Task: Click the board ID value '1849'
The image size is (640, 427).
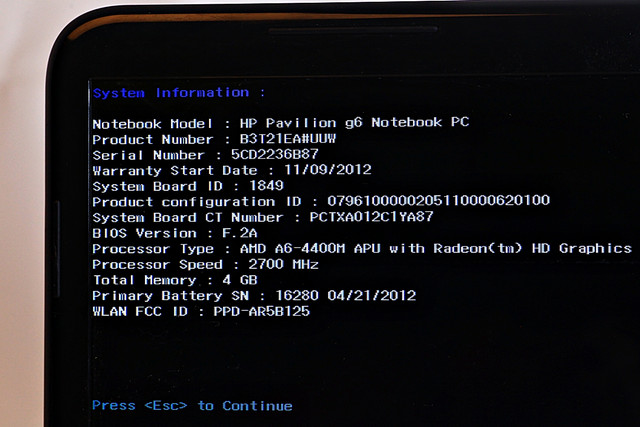Action: point(266,185)
